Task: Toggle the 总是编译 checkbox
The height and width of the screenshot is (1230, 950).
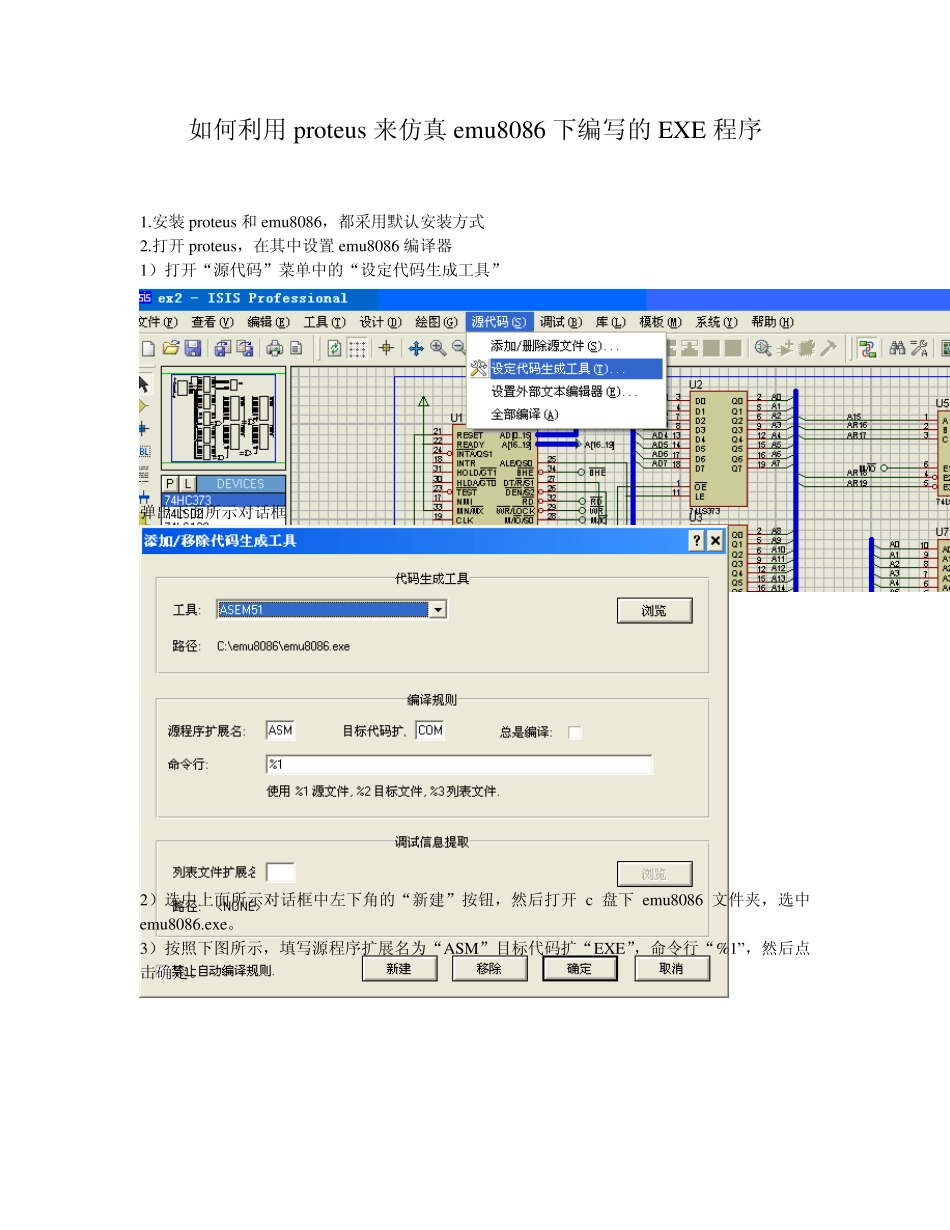Action: [575, 733]
